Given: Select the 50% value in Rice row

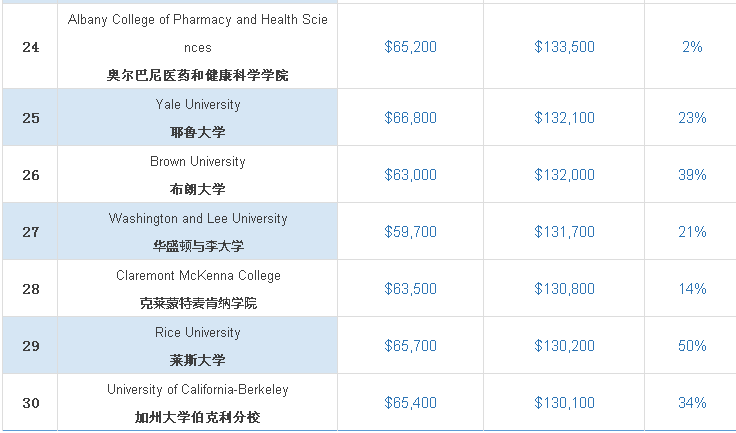Looking at the screenshot, I should [x=692, y=346].
